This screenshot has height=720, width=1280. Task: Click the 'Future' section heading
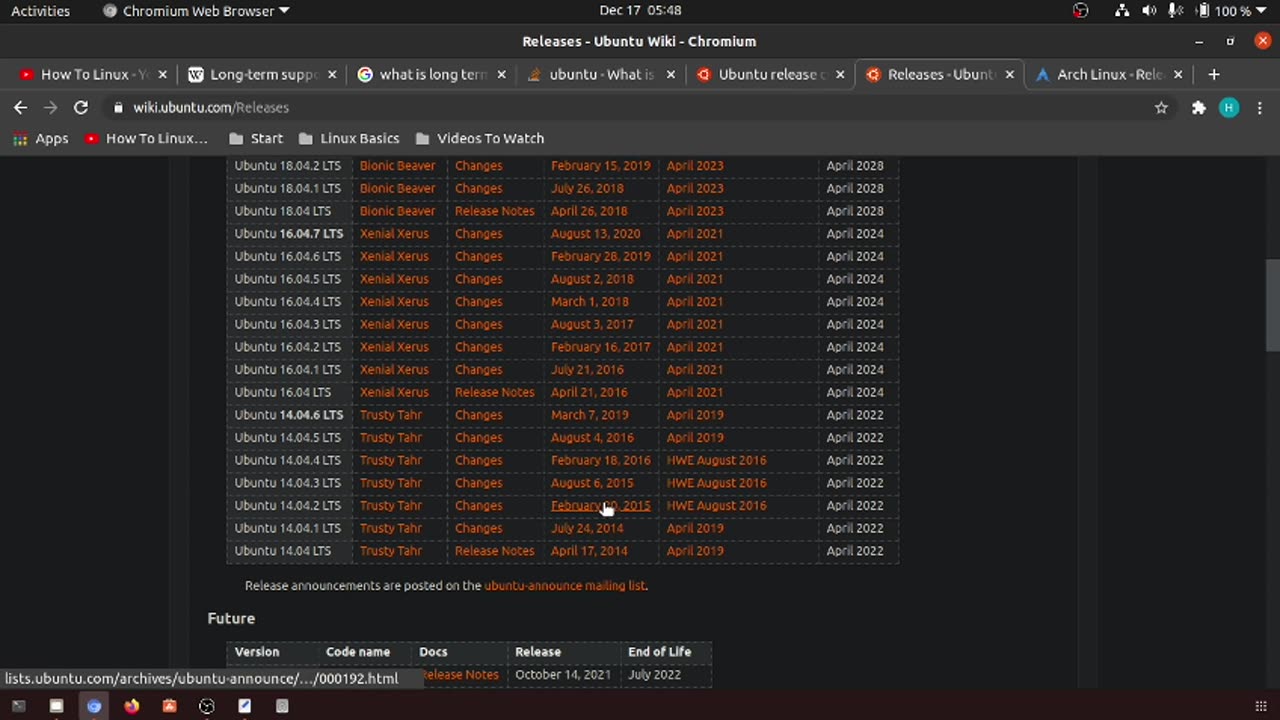pyautogui.click(x=231, y=618)
